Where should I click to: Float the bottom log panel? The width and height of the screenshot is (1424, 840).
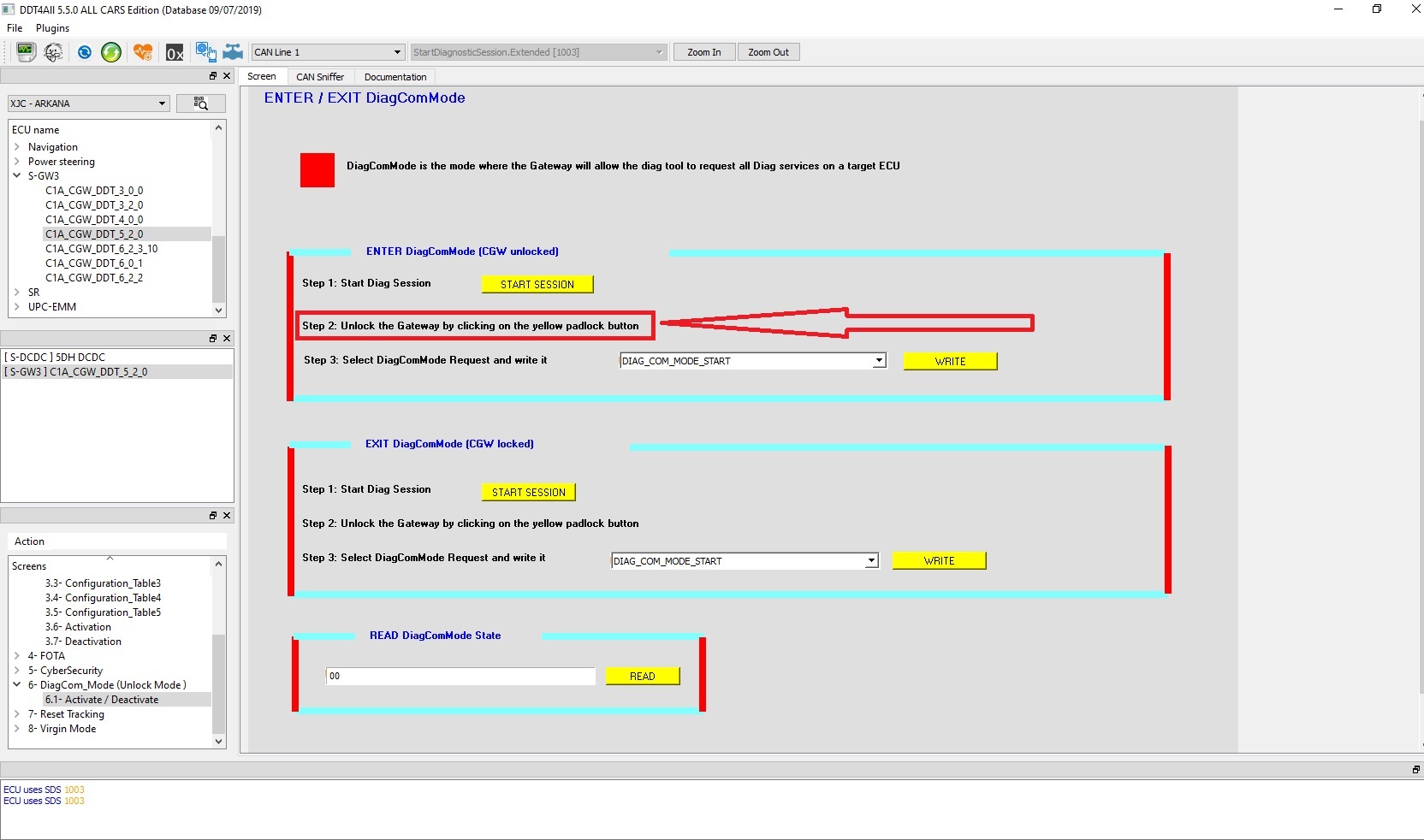(x=1416, y=770)
